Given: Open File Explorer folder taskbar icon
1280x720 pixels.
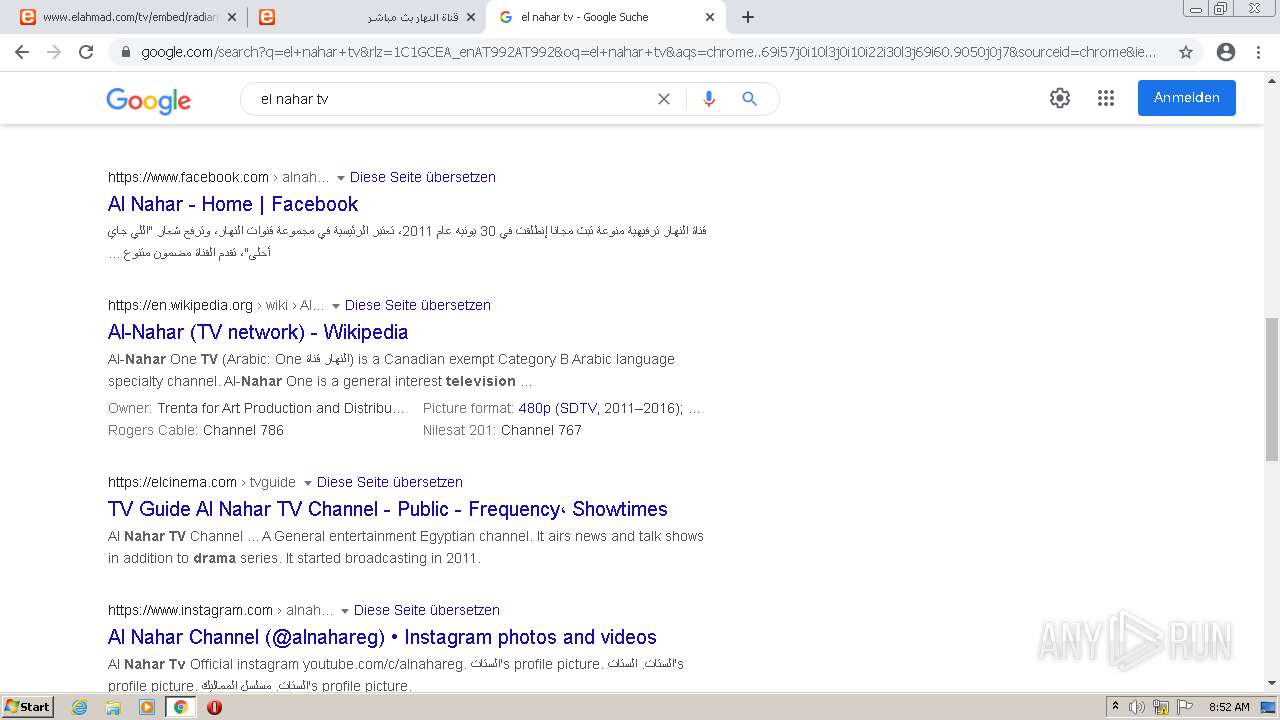Looking at the screenshot, I should click(x=113, y=707).
